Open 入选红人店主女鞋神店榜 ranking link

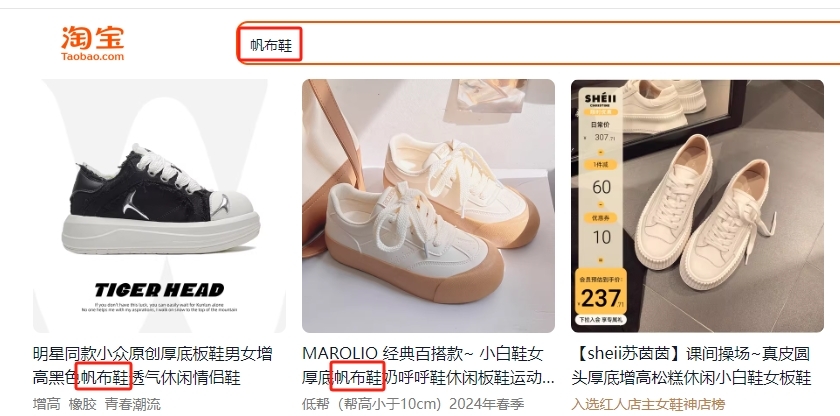tap(648, 404)
